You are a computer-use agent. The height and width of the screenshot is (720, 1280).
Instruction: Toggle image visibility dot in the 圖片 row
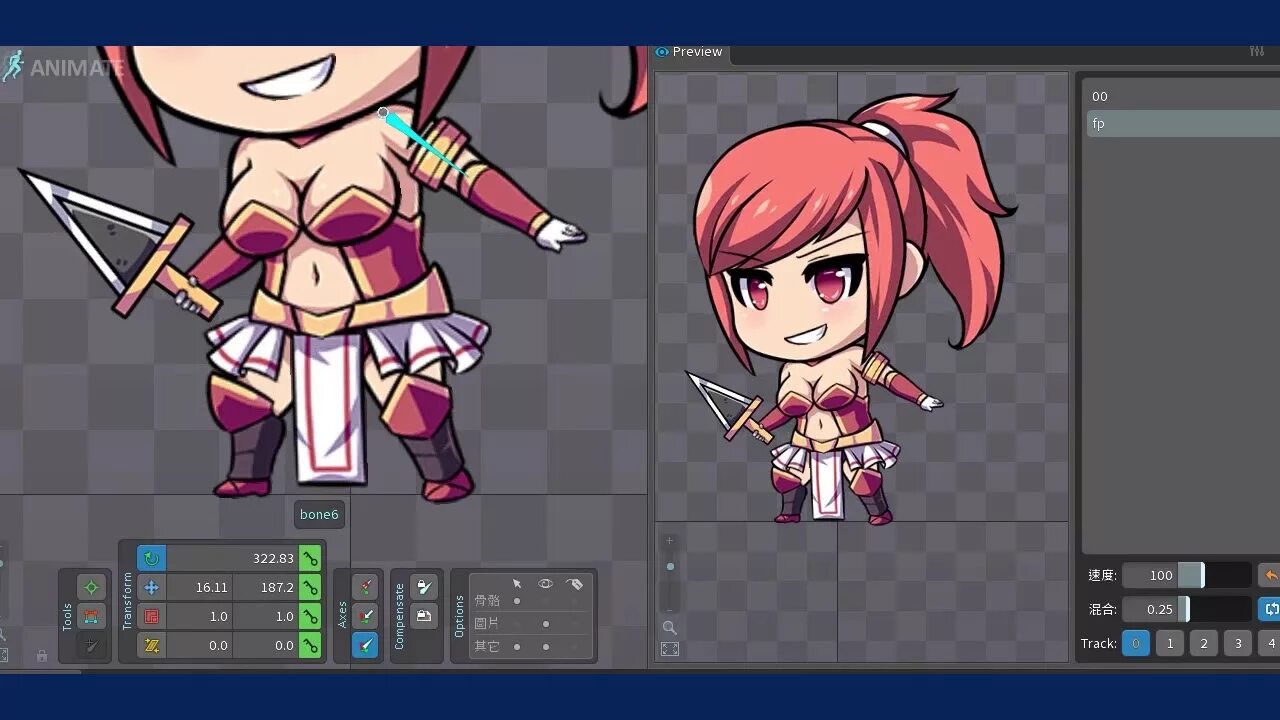[x=546, y=624]
